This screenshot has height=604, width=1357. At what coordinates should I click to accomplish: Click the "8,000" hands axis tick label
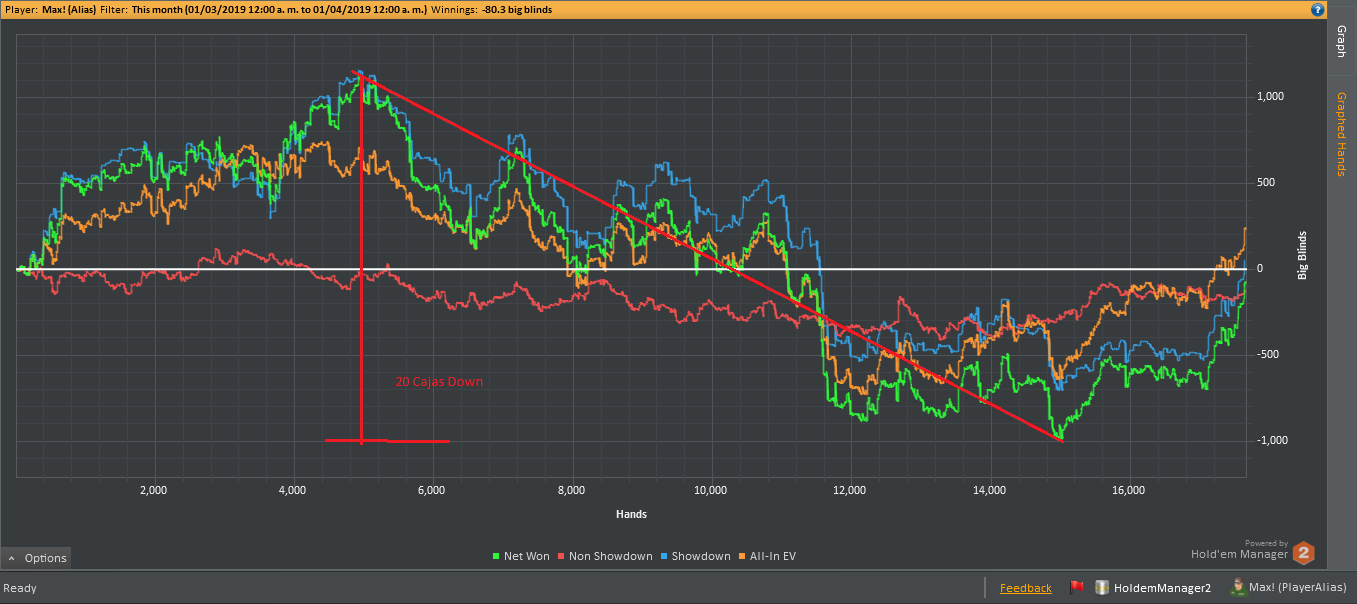tap(571, 491)
